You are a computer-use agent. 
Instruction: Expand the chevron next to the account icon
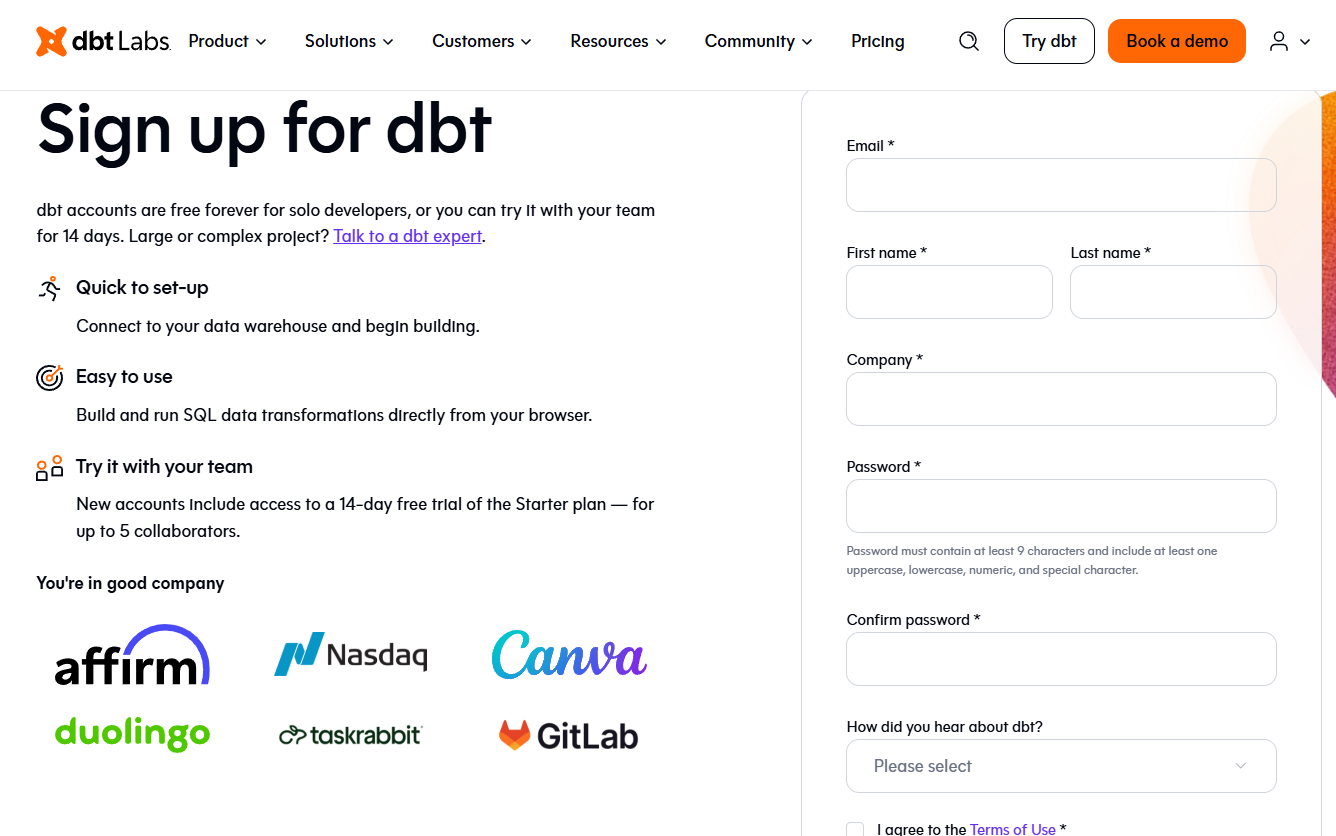pyautogui.click(x=1303, y=41)
